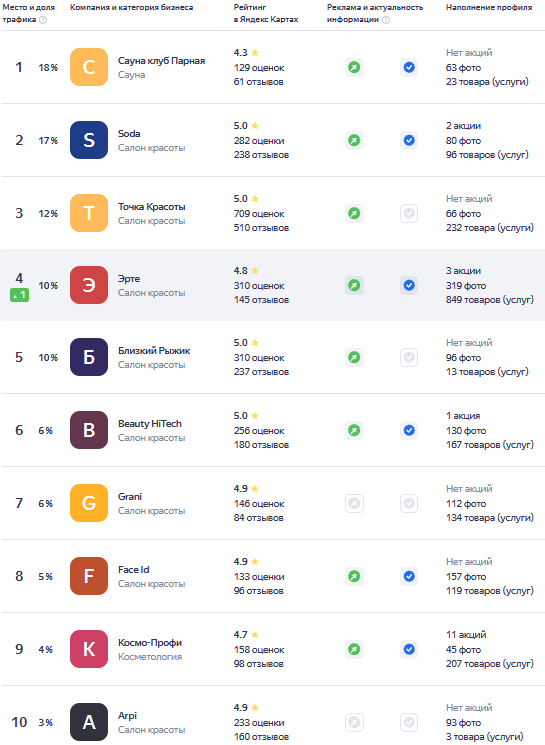The image size is (545, 745).
Task: Click the pink 'K' logo of Космо-Профи
Action: (x=89, y=649)
